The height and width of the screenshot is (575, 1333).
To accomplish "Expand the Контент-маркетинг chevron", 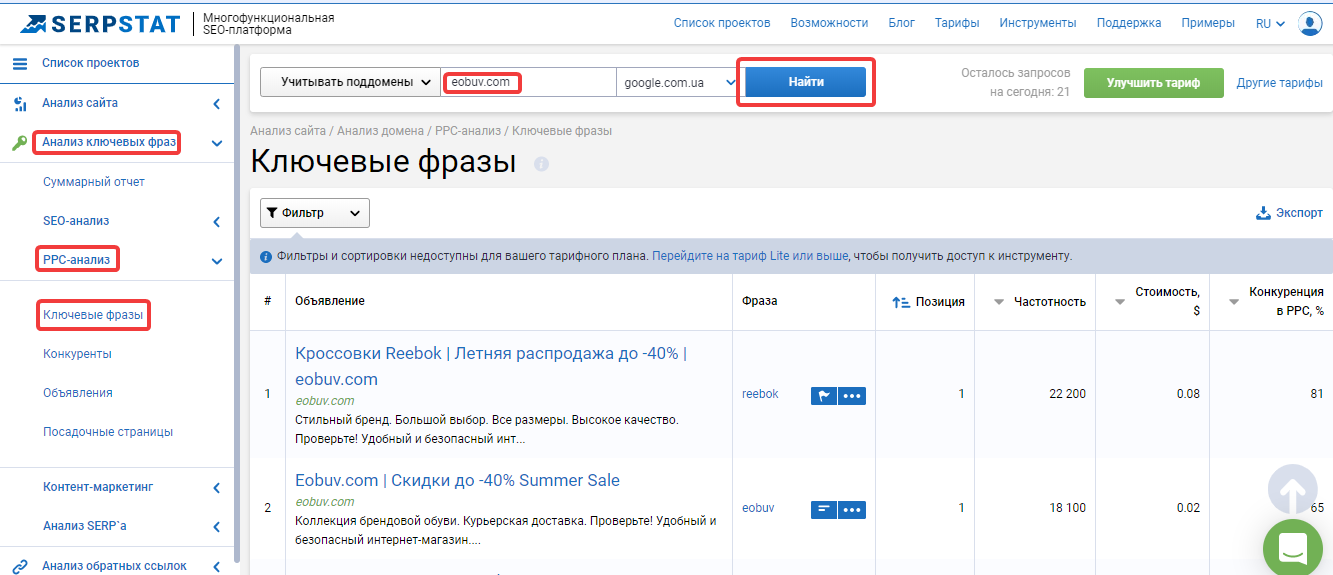I will click(x=217, y=488).
